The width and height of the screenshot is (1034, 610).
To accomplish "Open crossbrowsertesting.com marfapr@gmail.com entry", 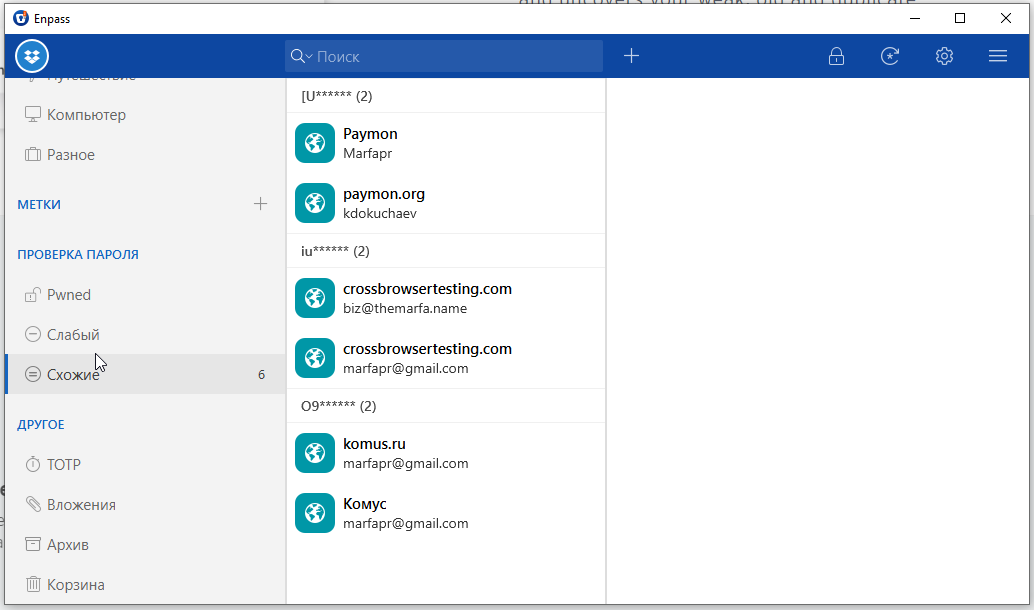I will pyautogui.click(x=446, y=358).
